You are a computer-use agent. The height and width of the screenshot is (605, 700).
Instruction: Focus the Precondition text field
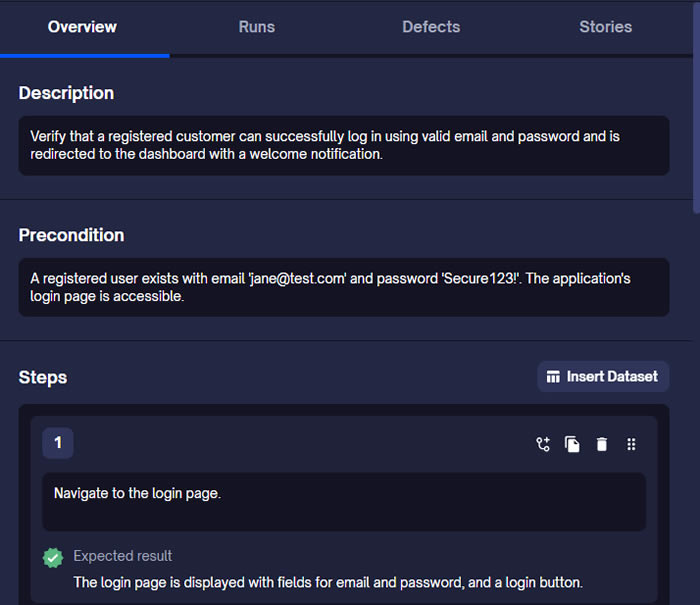[343, 287]
